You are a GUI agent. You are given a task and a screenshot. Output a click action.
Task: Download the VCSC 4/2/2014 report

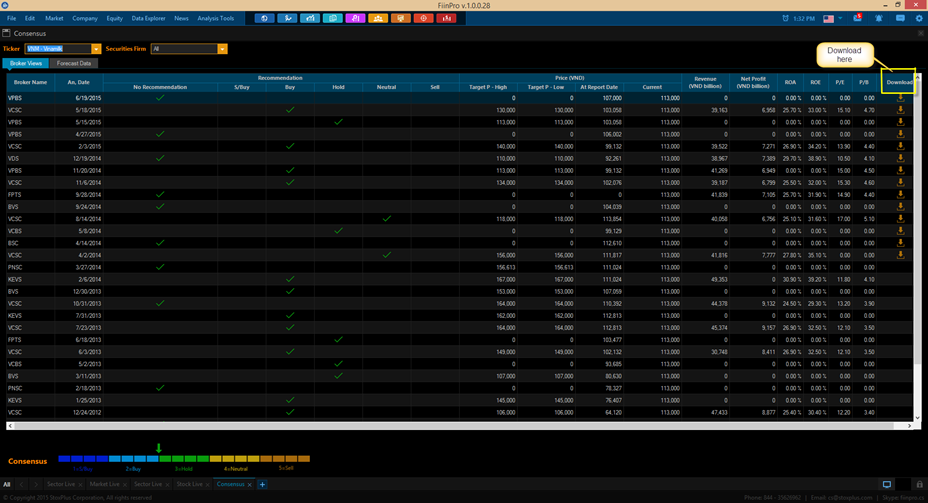coord(900,255)
